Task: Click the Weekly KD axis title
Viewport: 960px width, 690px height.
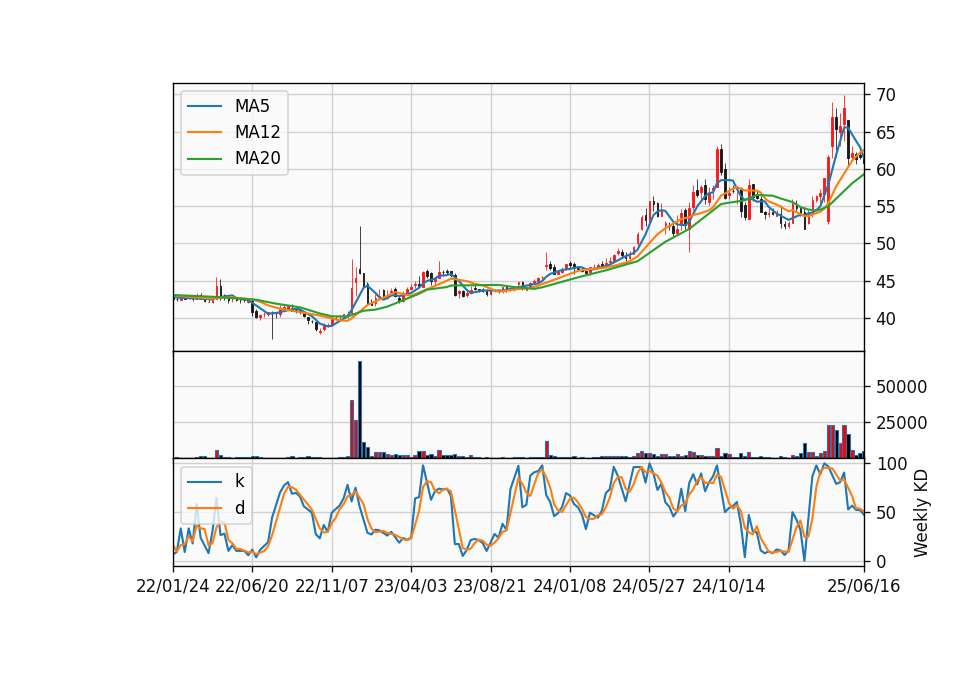Action: (x=920, y=513)
